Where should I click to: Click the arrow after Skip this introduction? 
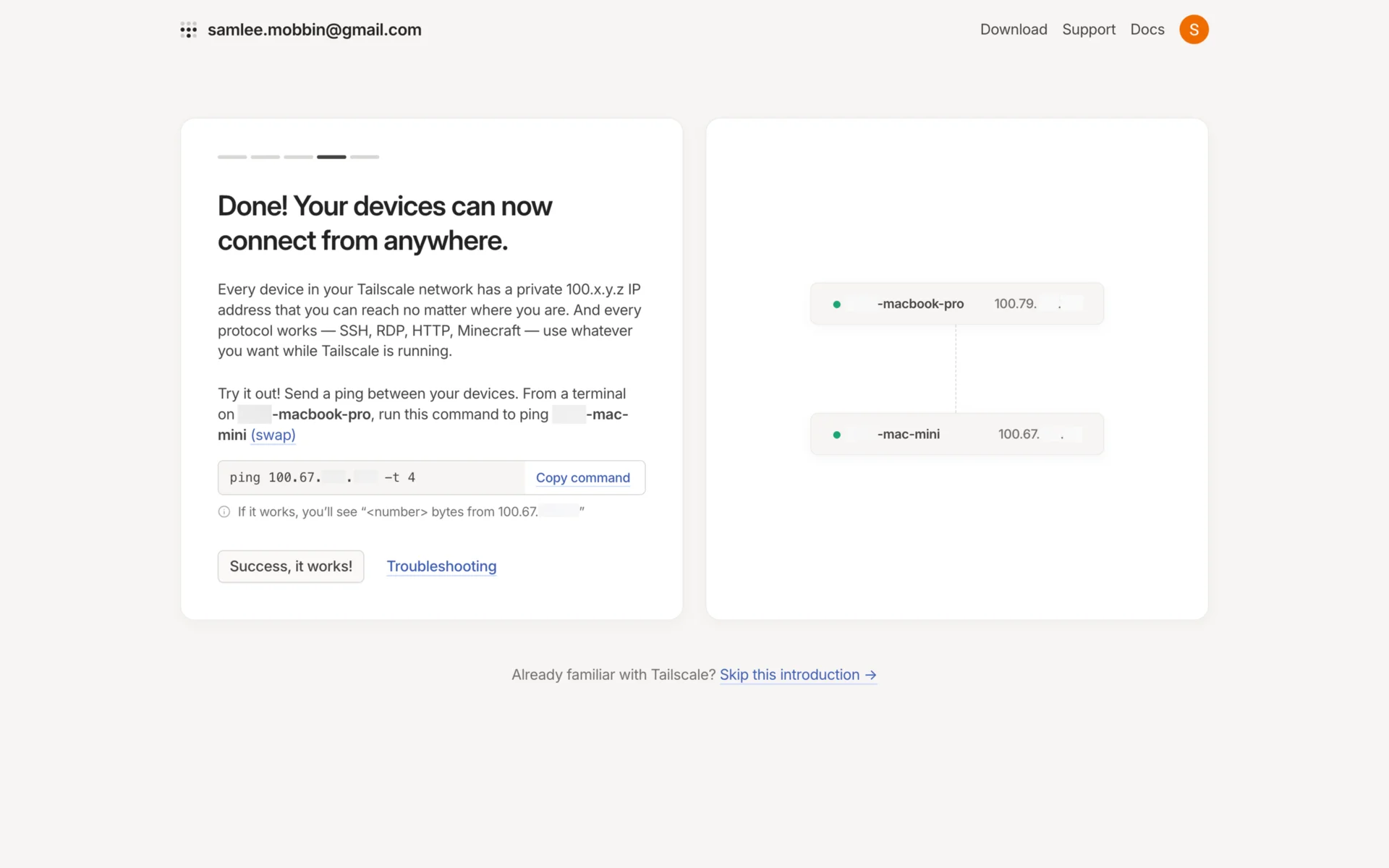click(x=871, y=675)
